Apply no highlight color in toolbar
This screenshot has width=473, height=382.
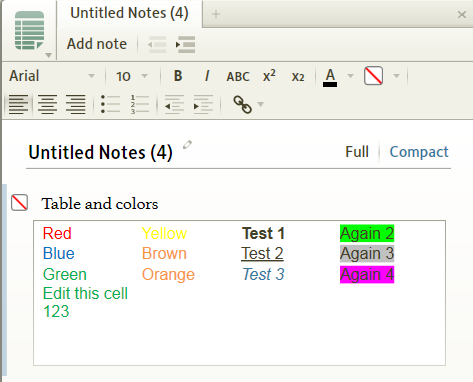[373, 76]
